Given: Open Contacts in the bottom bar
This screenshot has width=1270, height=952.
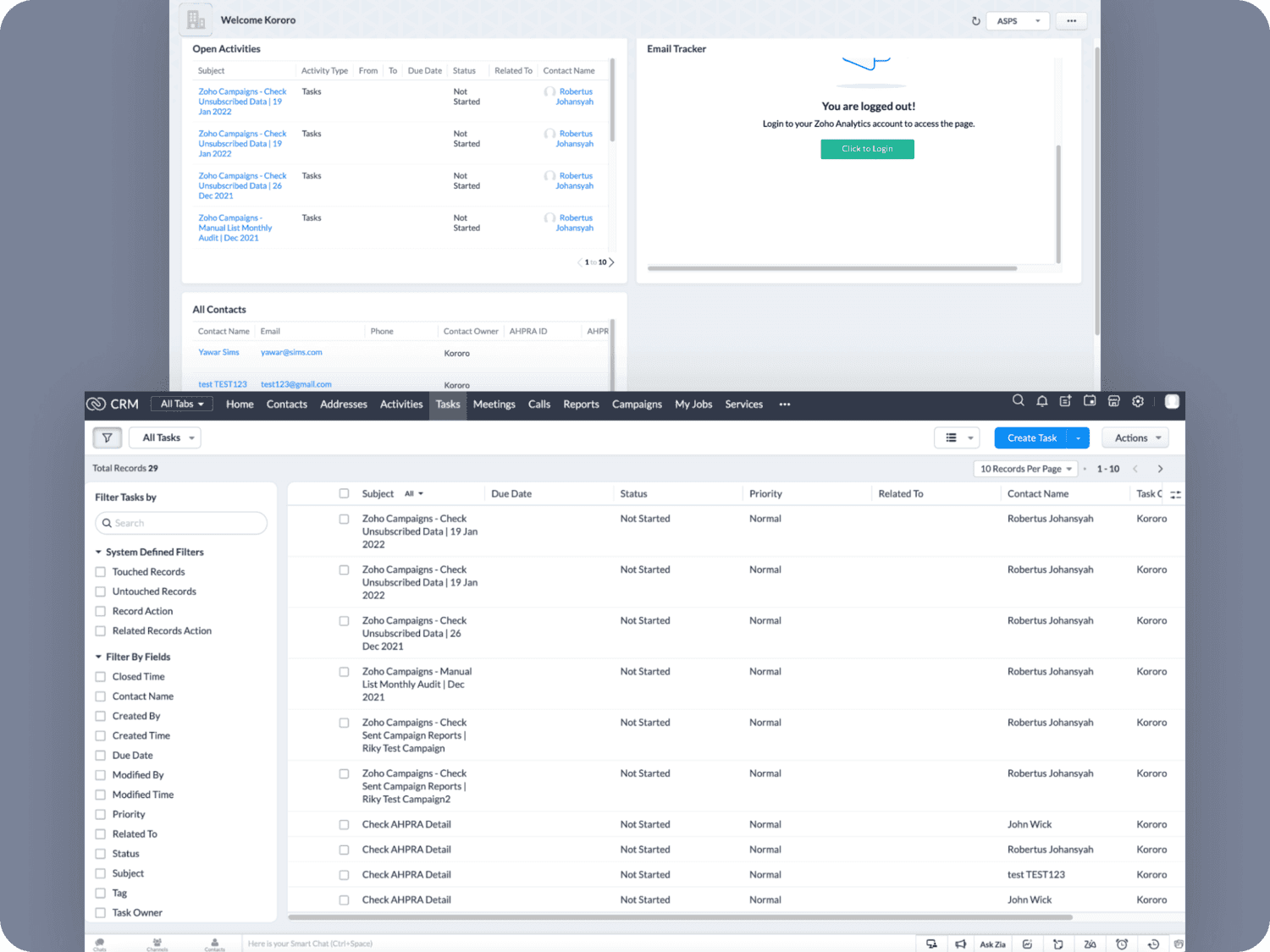Looking at the screenshot, I should 214,944.
